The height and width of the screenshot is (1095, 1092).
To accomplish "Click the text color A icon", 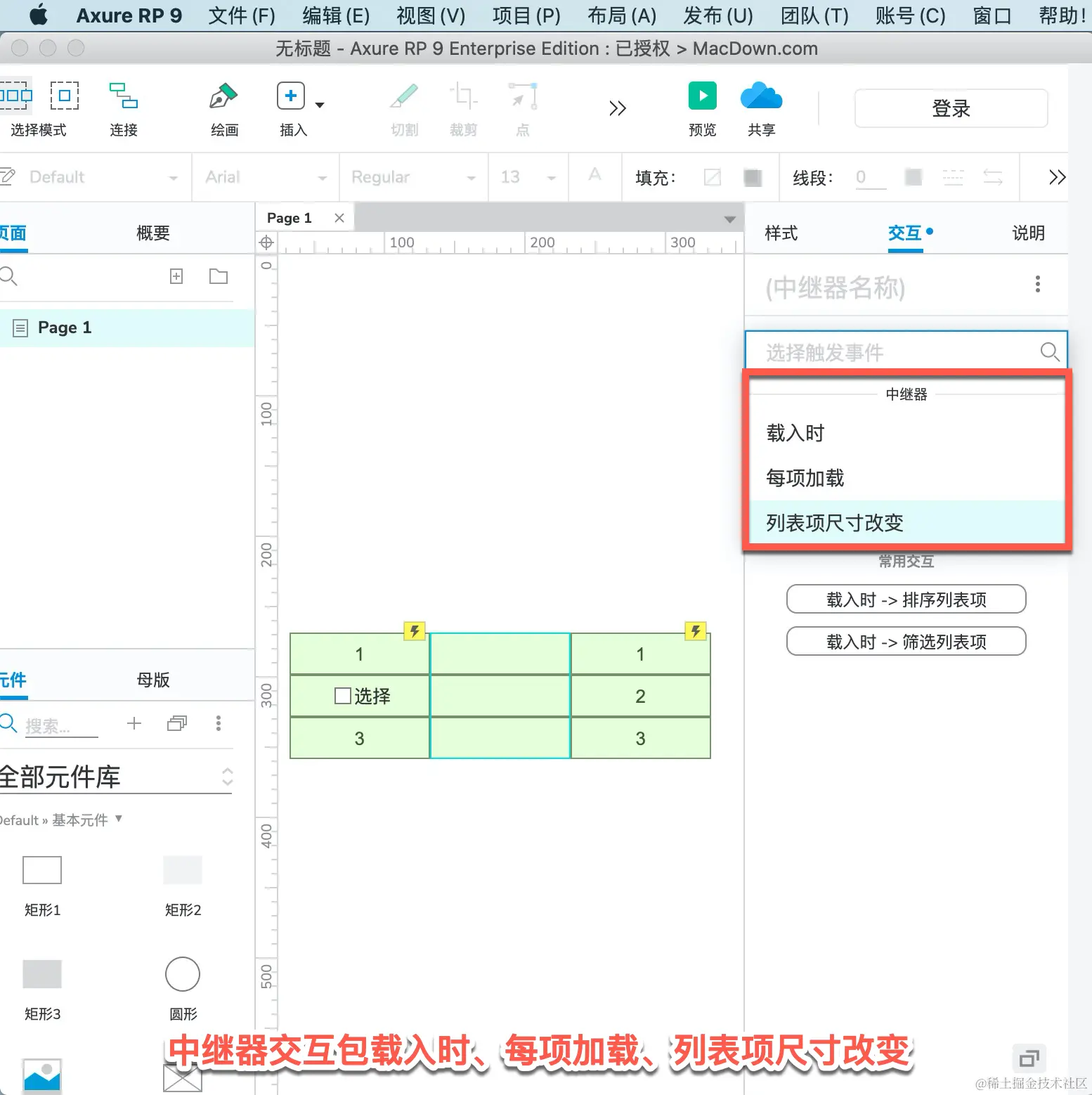I will click(x=594, y=174).
